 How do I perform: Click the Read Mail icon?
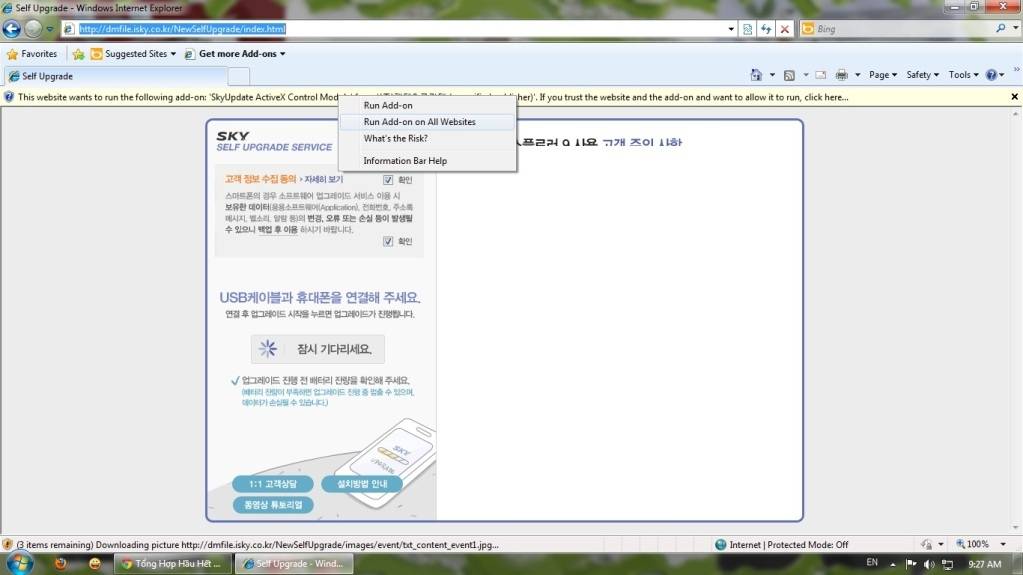(x=821, y=75)
